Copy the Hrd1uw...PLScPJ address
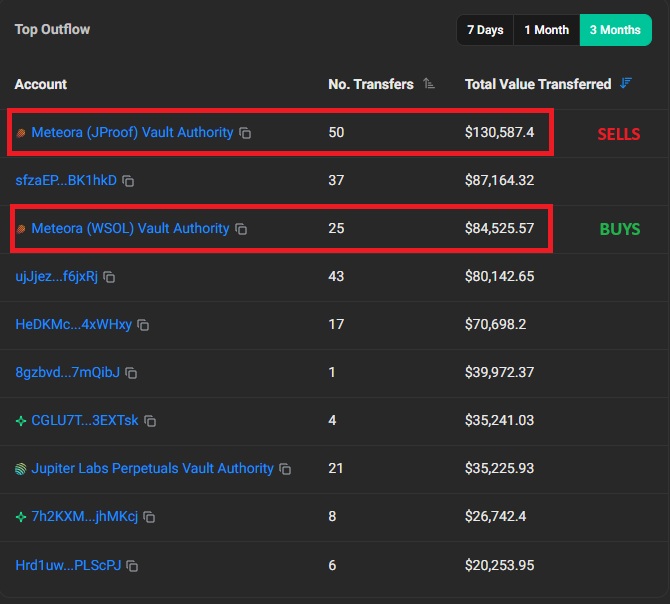 click(x=132, y=565)
